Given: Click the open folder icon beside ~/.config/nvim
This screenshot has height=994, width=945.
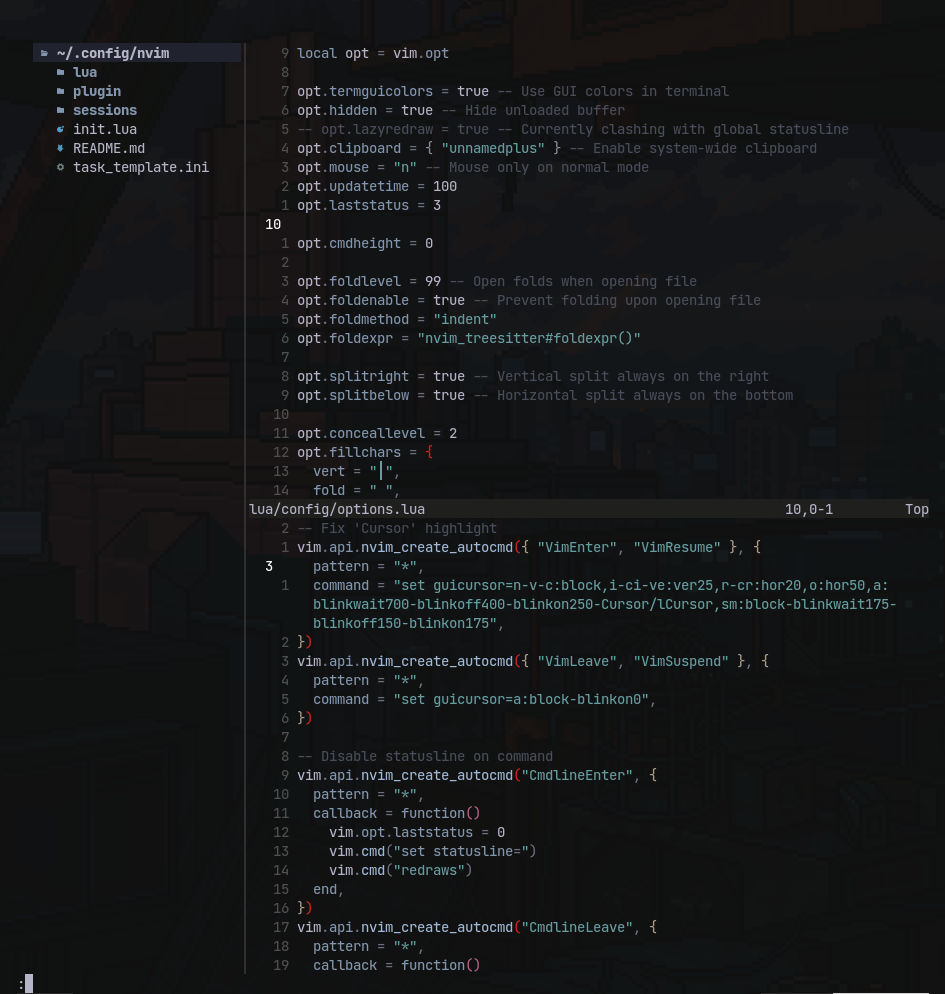Looking at the screenshot, I should click(45, 53).
